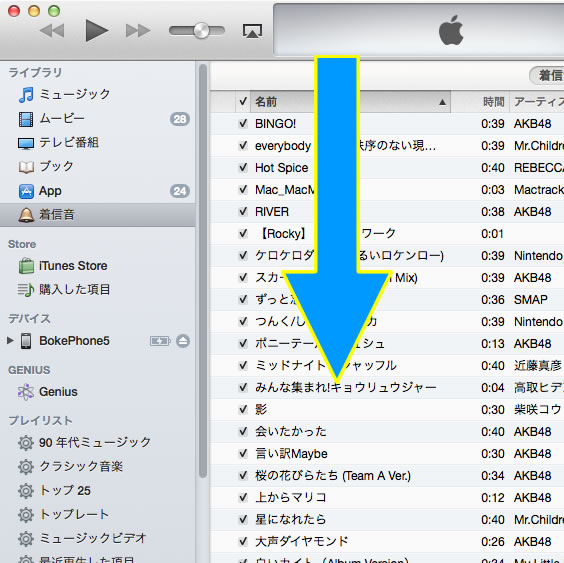Viewport: 564px width, 563px height.
Task: Uncheck the everybody ringtone checkbox
Action: click(x=243, y=146)
